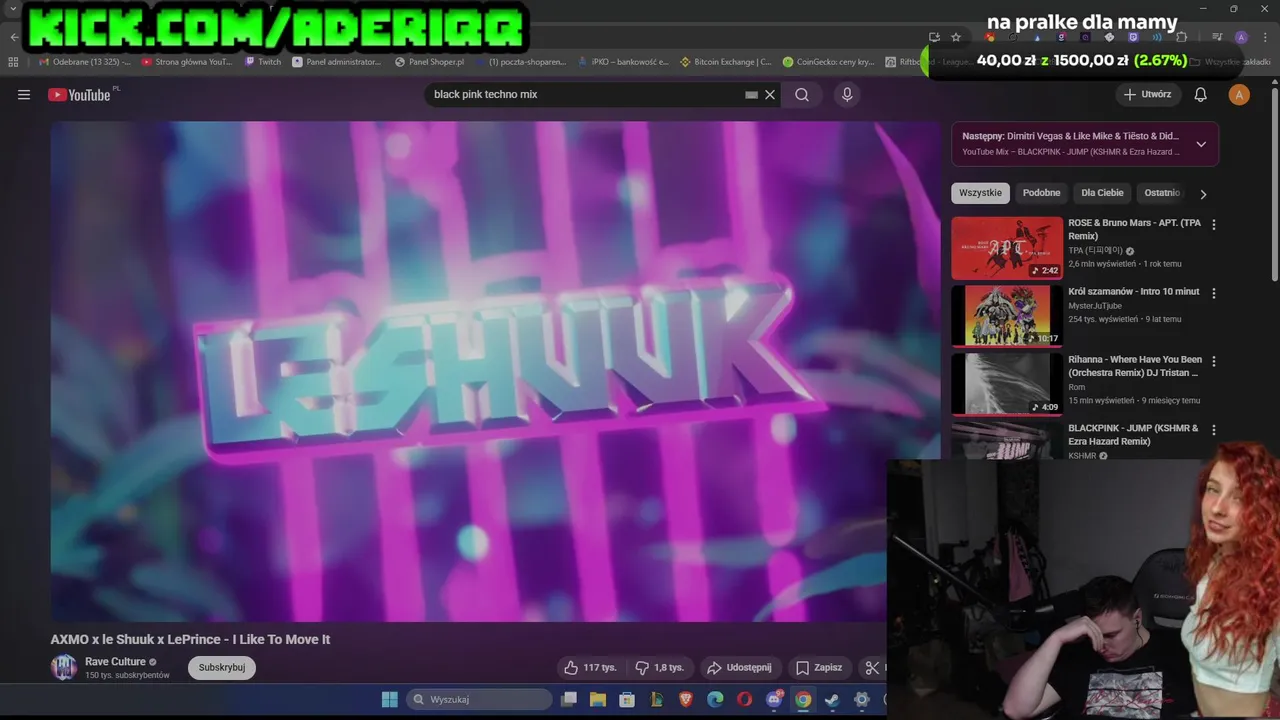Open more options for BLACKPINK JUMP remix video
The height and width of the screenshot is (720, 1280).
point(1214,430)
